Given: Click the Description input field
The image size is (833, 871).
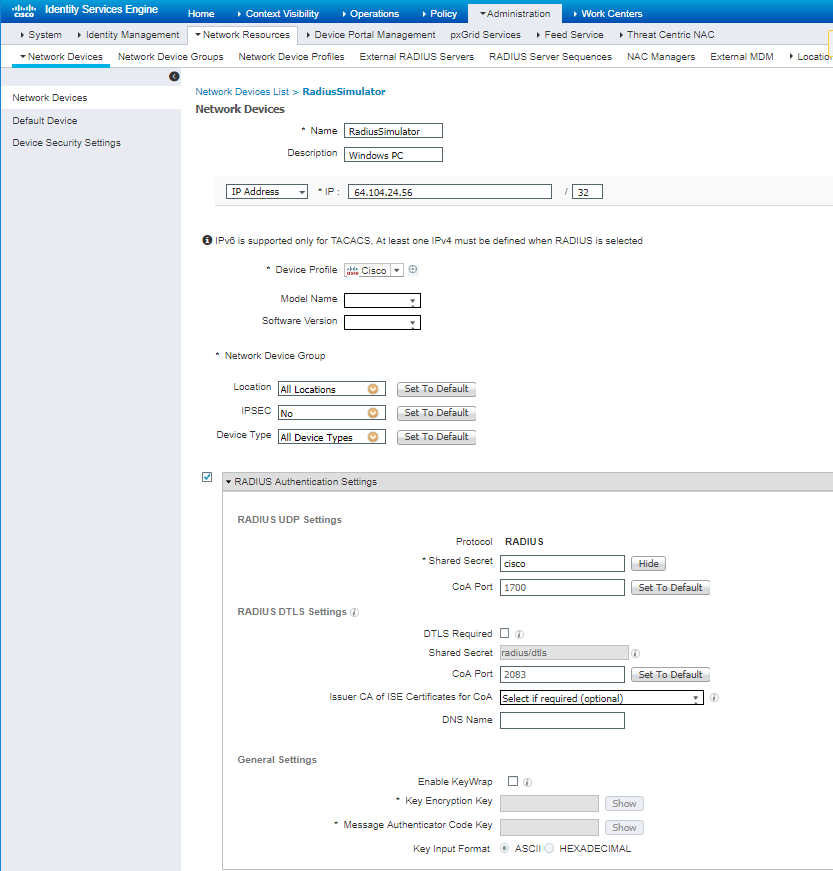Looking at the screenshot, I should coord(393,154).
